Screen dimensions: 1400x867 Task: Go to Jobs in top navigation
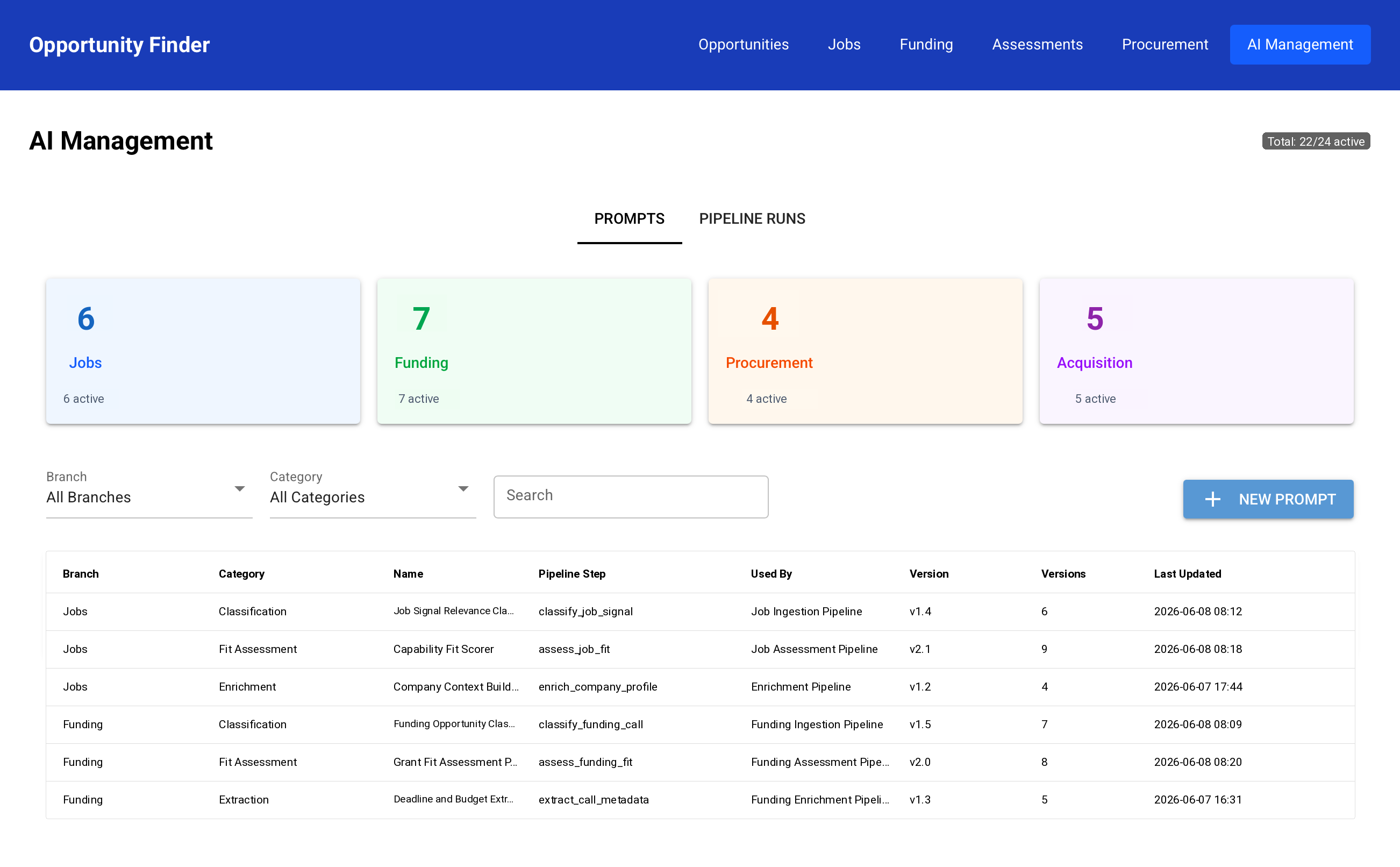pyautogui.click(x=844, y=45)
